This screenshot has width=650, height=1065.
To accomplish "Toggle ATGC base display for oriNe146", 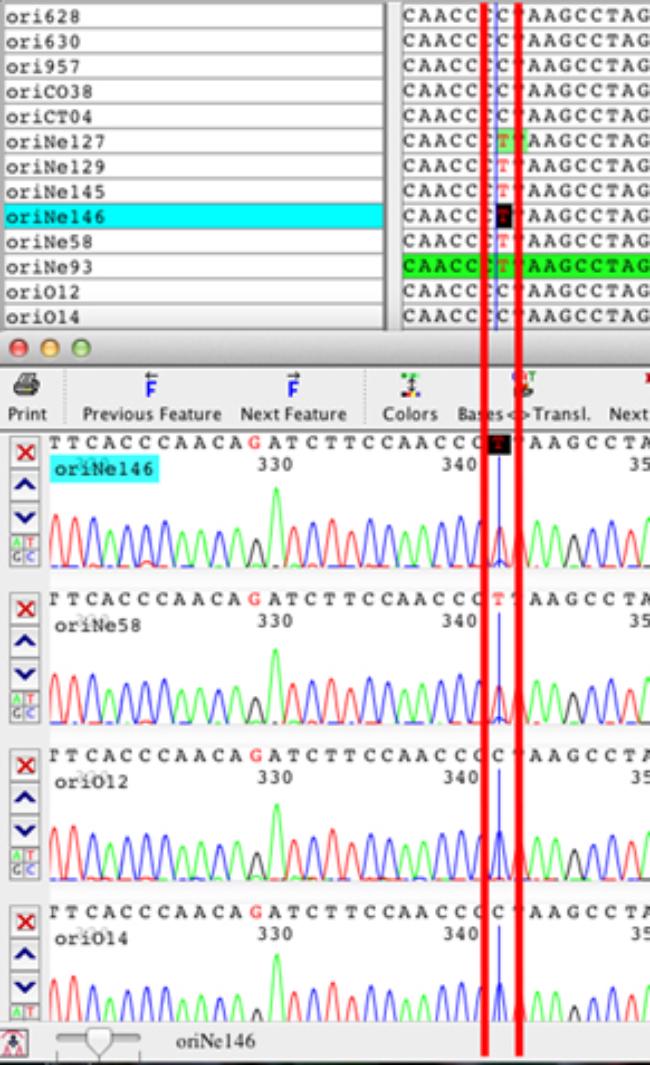I will 25,553.
